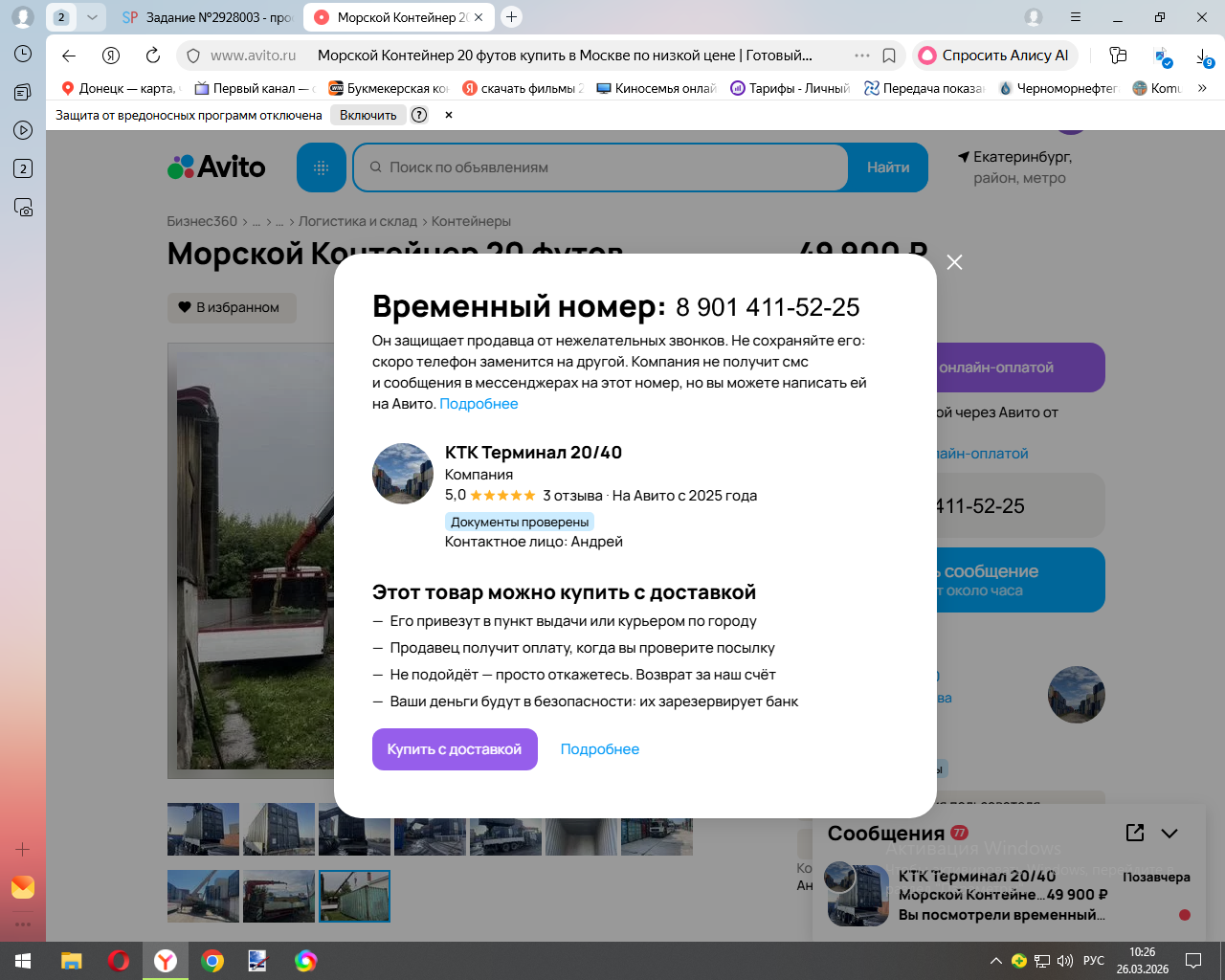
Task: Click the play circle icon in sidebar
Action: point(23,130)
